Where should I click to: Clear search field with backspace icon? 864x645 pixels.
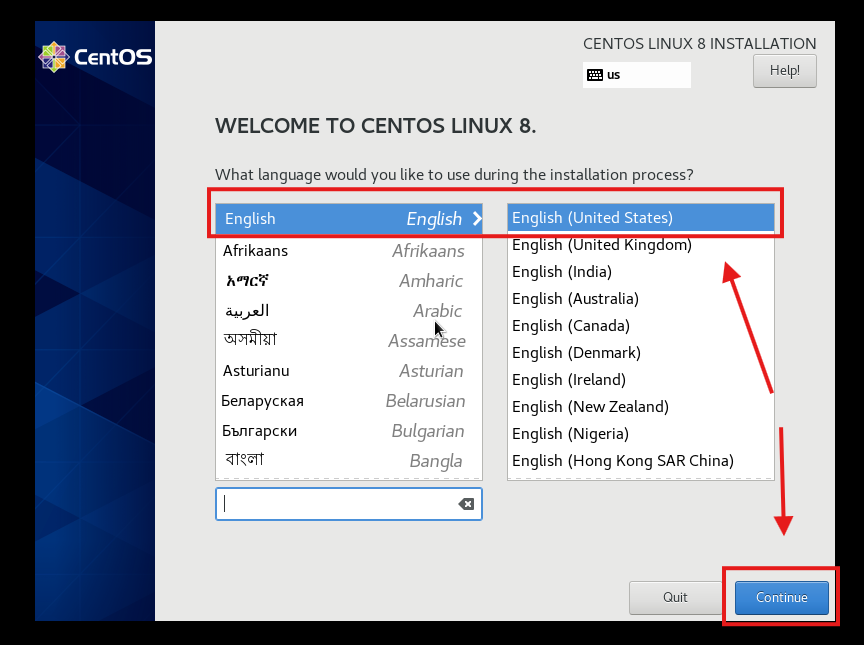(466, 504)
